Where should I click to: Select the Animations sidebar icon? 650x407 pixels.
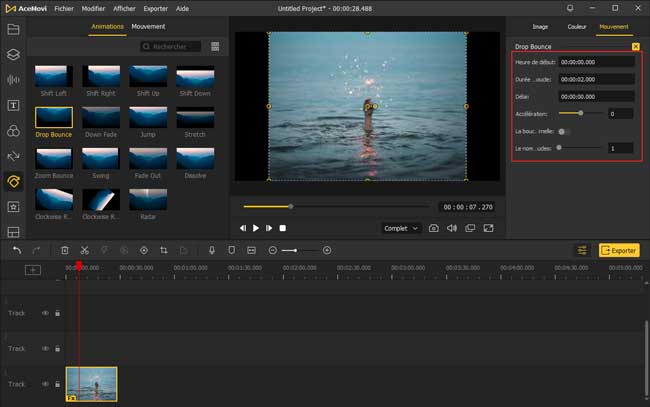tap(13, 182)
